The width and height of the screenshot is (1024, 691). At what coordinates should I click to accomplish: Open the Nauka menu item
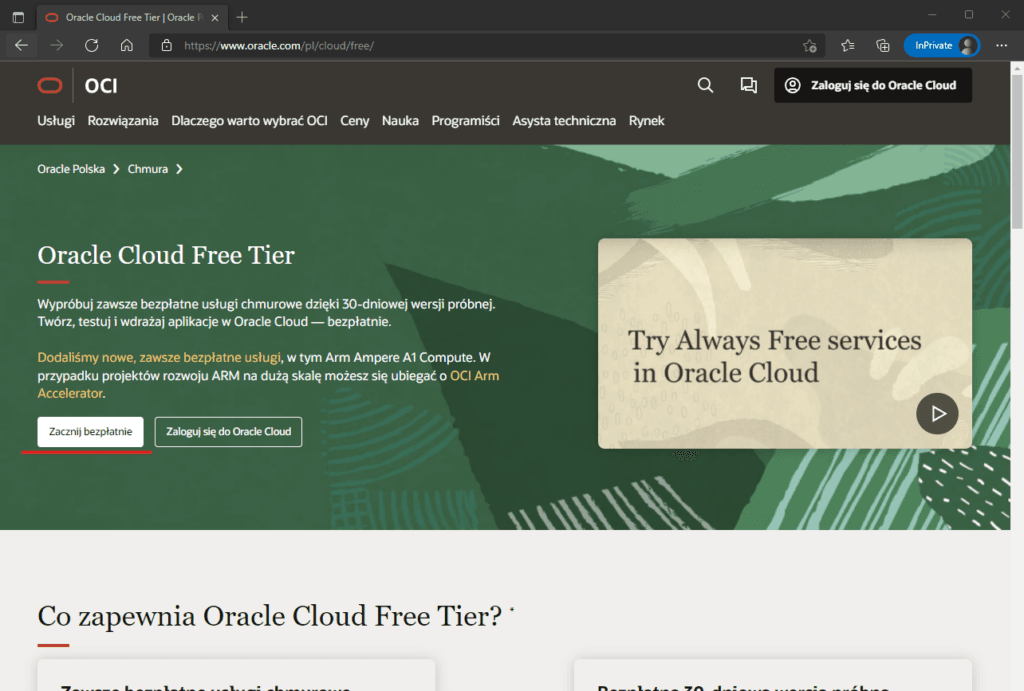(400, 121)
